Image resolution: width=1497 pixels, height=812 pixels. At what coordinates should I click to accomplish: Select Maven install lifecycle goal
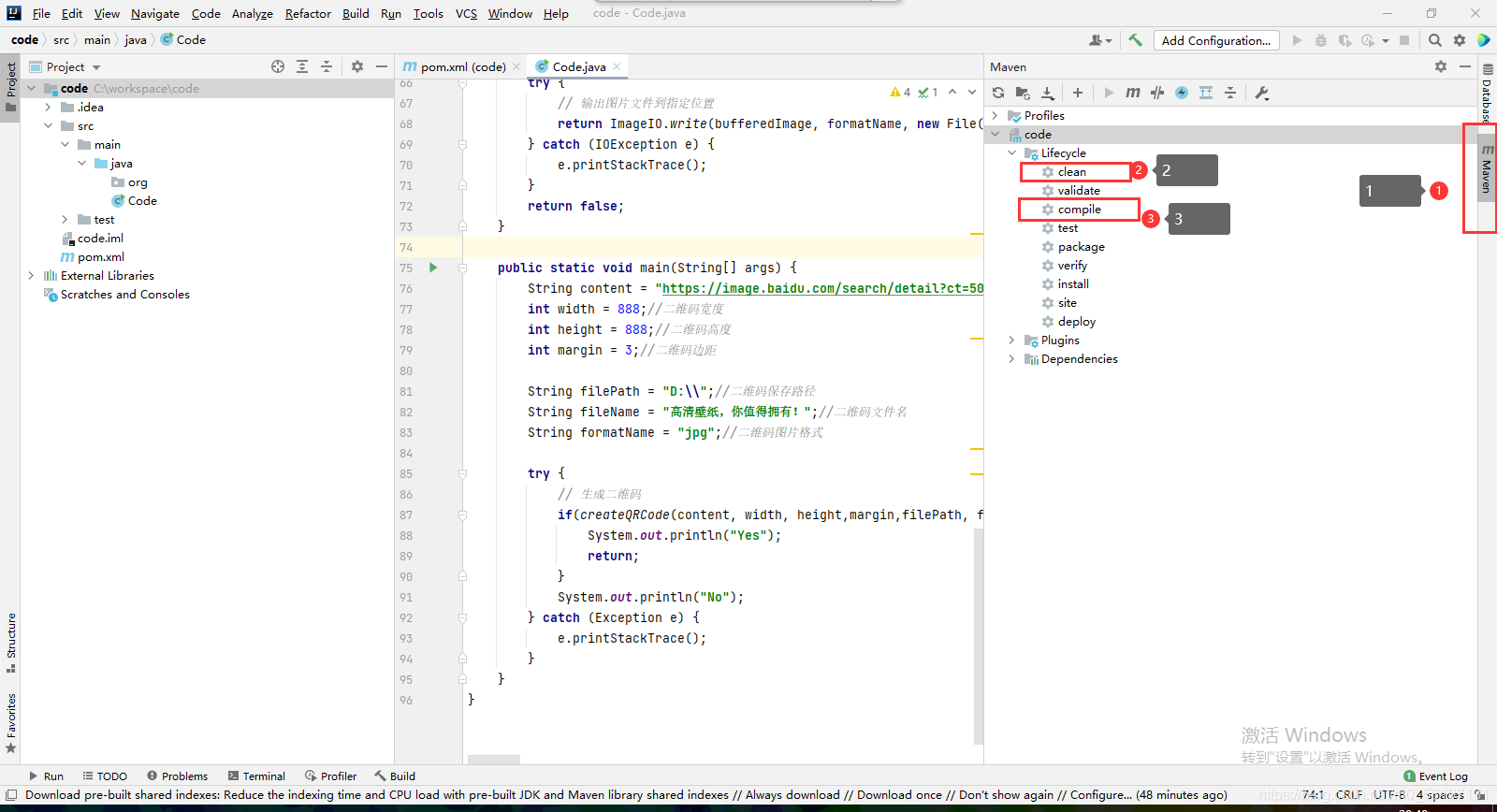point(1073,283)
